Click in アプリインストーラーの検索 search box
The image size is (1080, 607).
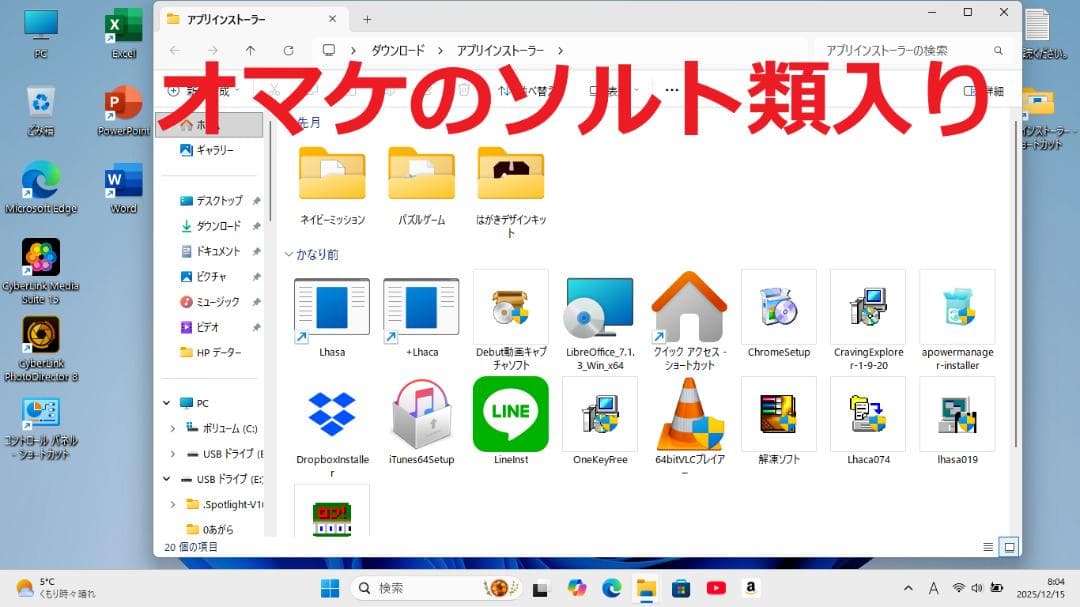913,50
